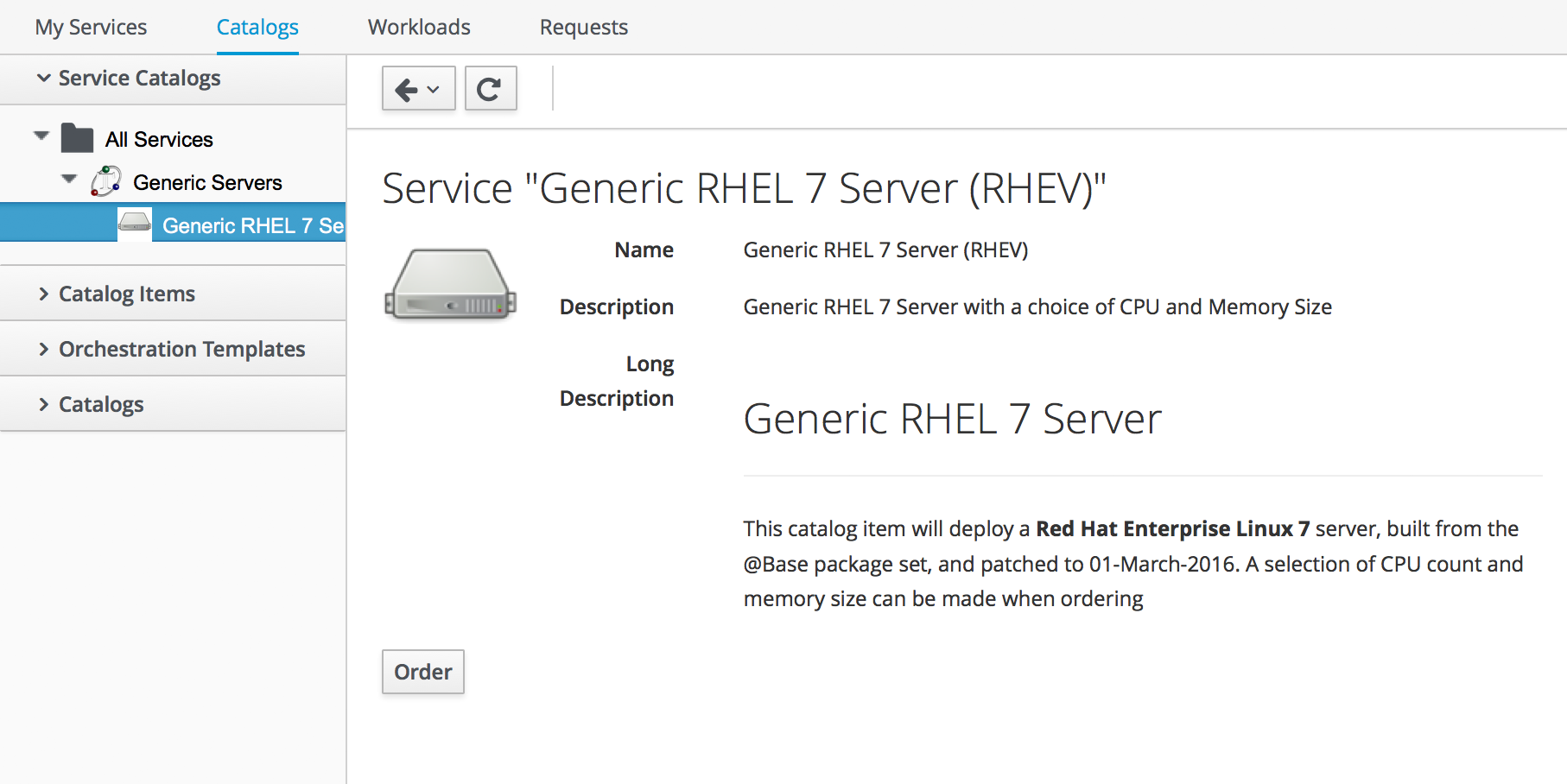Expand the Catalog Items accordion section
Image resolution: width=1567 pixels, height=784 pixels.
[126, 294]
